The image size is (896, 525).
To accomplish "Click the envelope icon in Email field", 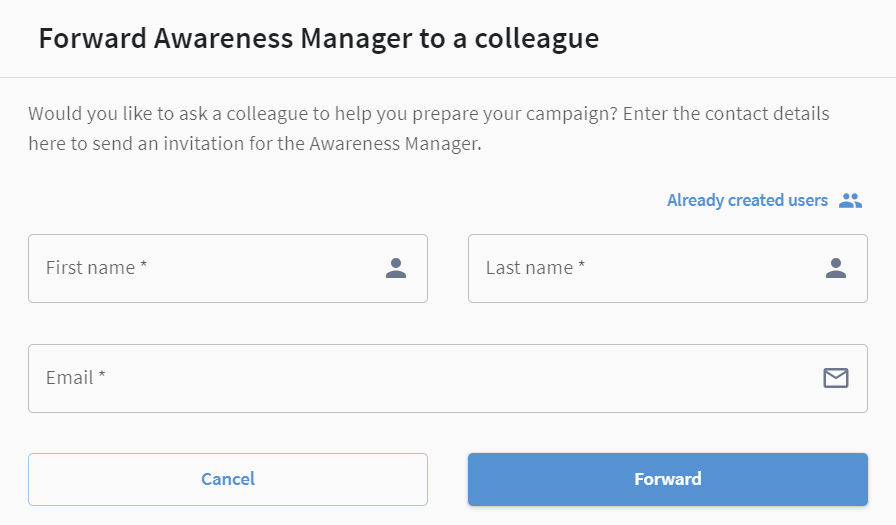I will click(x=835, y=378).
